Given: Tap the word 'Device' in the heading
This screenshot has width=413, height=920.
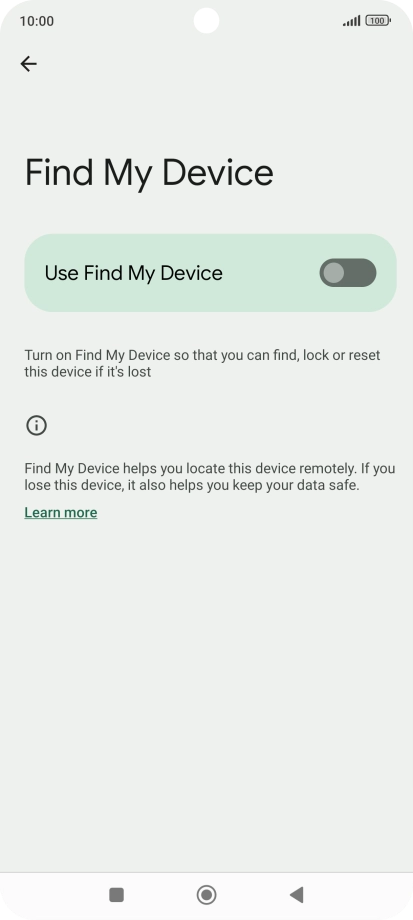Looking at the screenshot, I should [218, 172].
